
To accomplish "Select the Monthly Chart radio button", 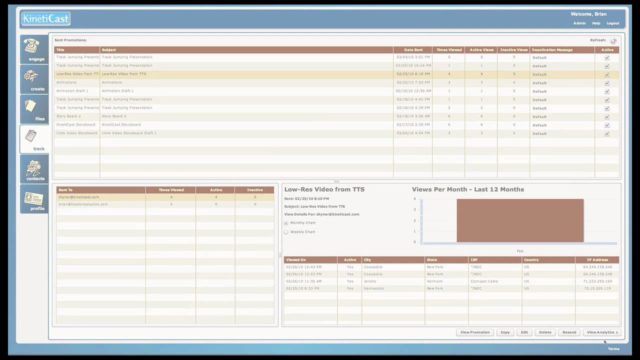I will [x=286, y=223].
